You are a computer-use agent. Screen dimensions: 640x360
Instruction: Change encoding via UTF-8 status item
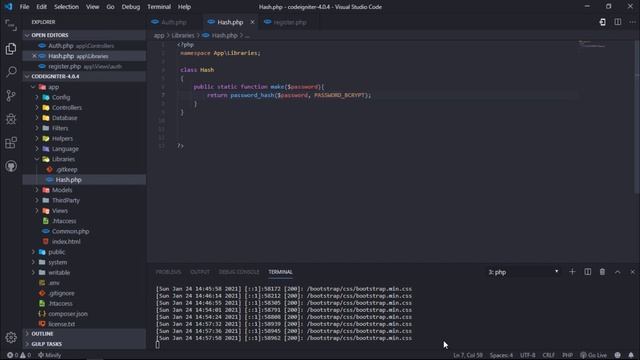[527, 355]
